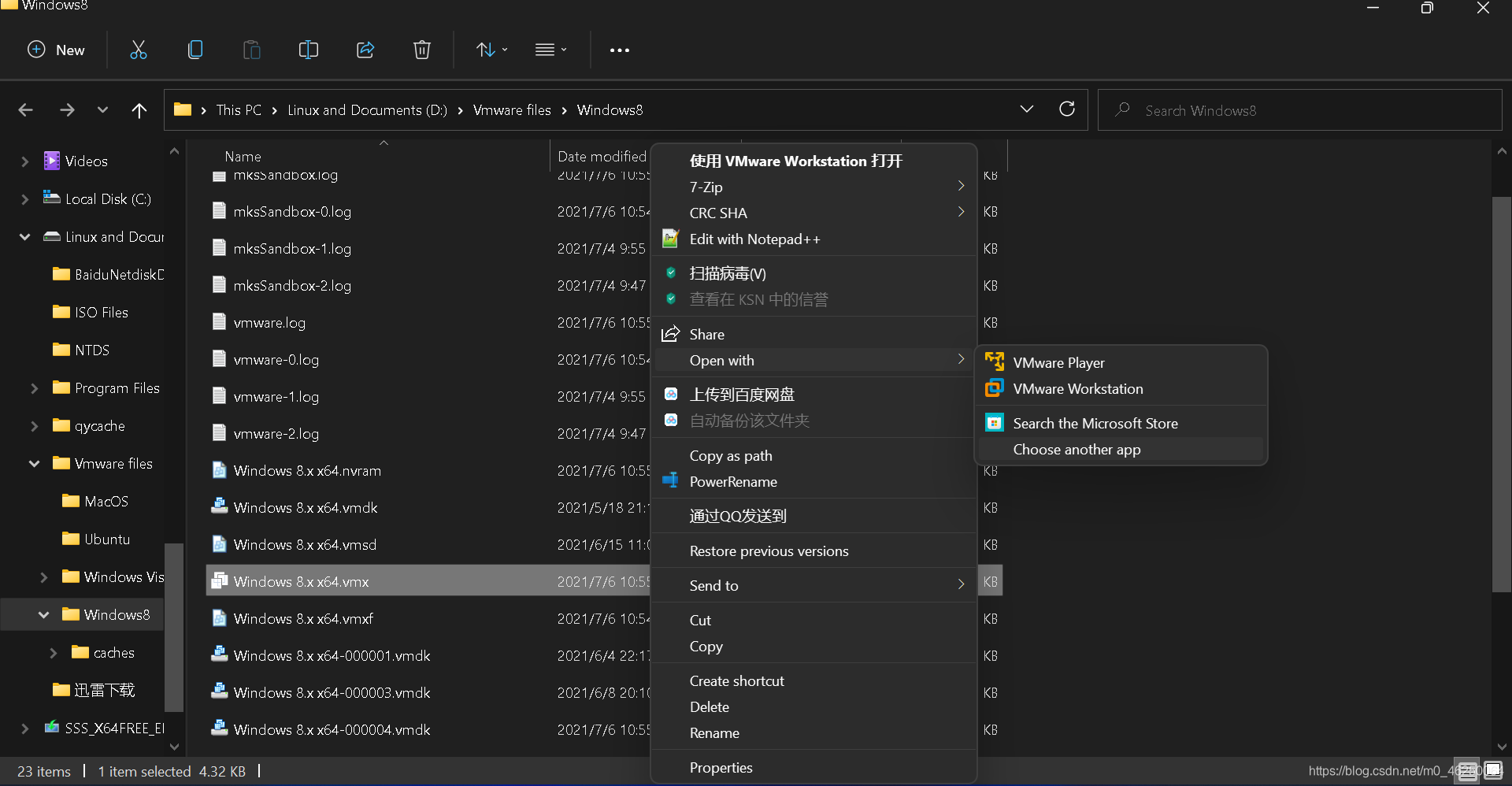The width and height of the screenshot is (1512, 786).
Task: Open the View layout options dropdown
Action: [x=550, y=50]
